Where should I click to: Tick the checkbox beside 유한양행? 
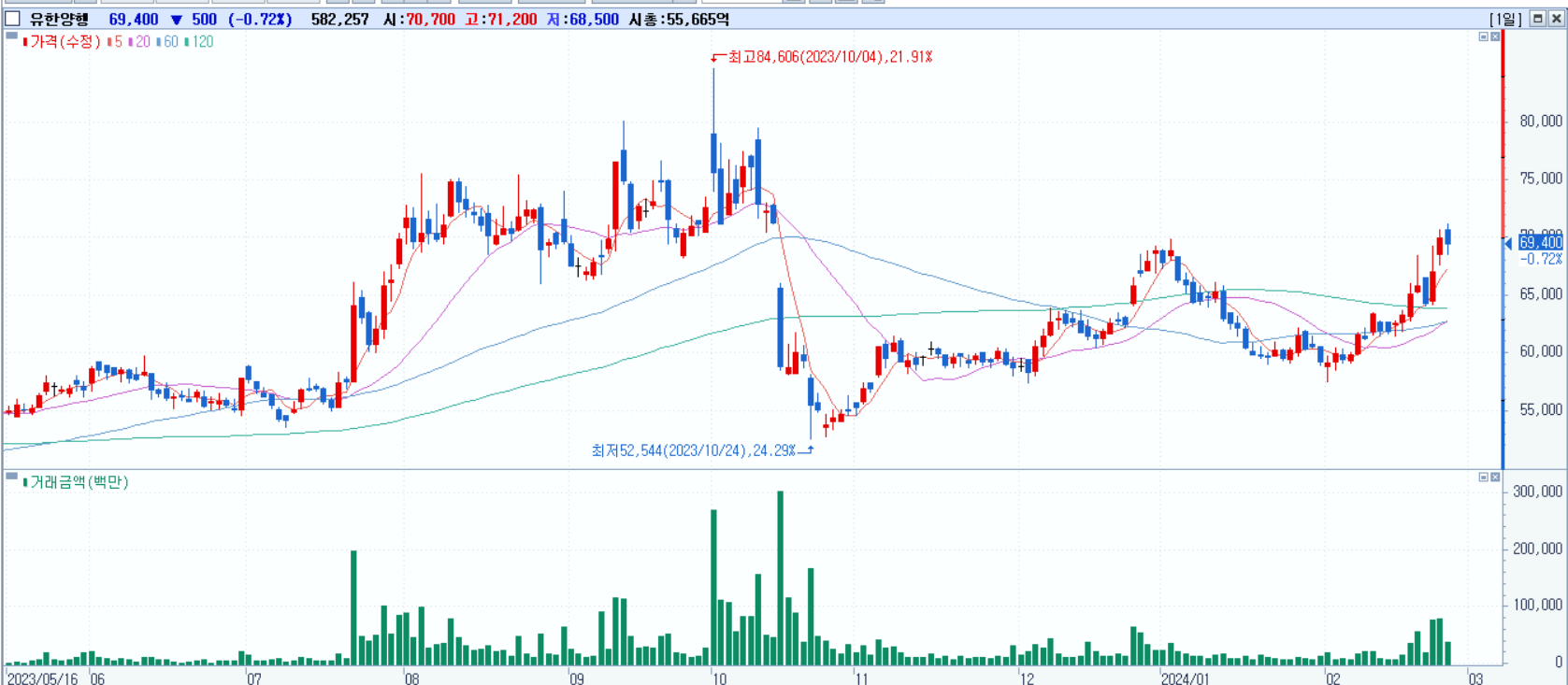tap(12, 19)
